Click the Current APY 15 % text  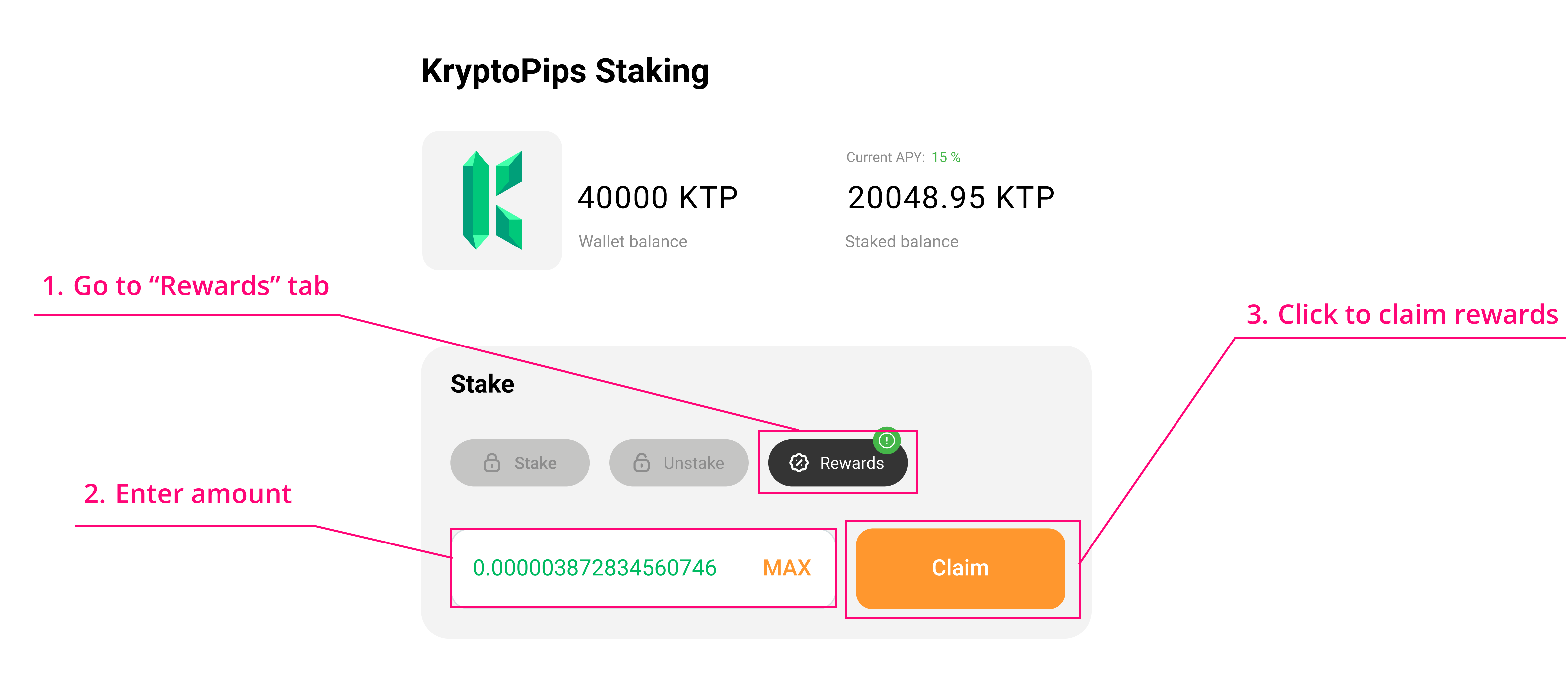903,158
